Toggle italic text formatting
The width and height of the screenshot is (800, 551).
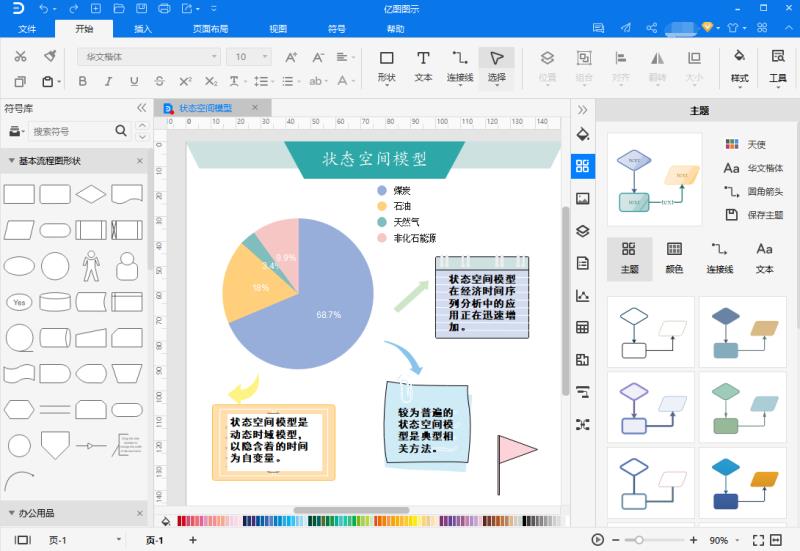coord(108,81)
